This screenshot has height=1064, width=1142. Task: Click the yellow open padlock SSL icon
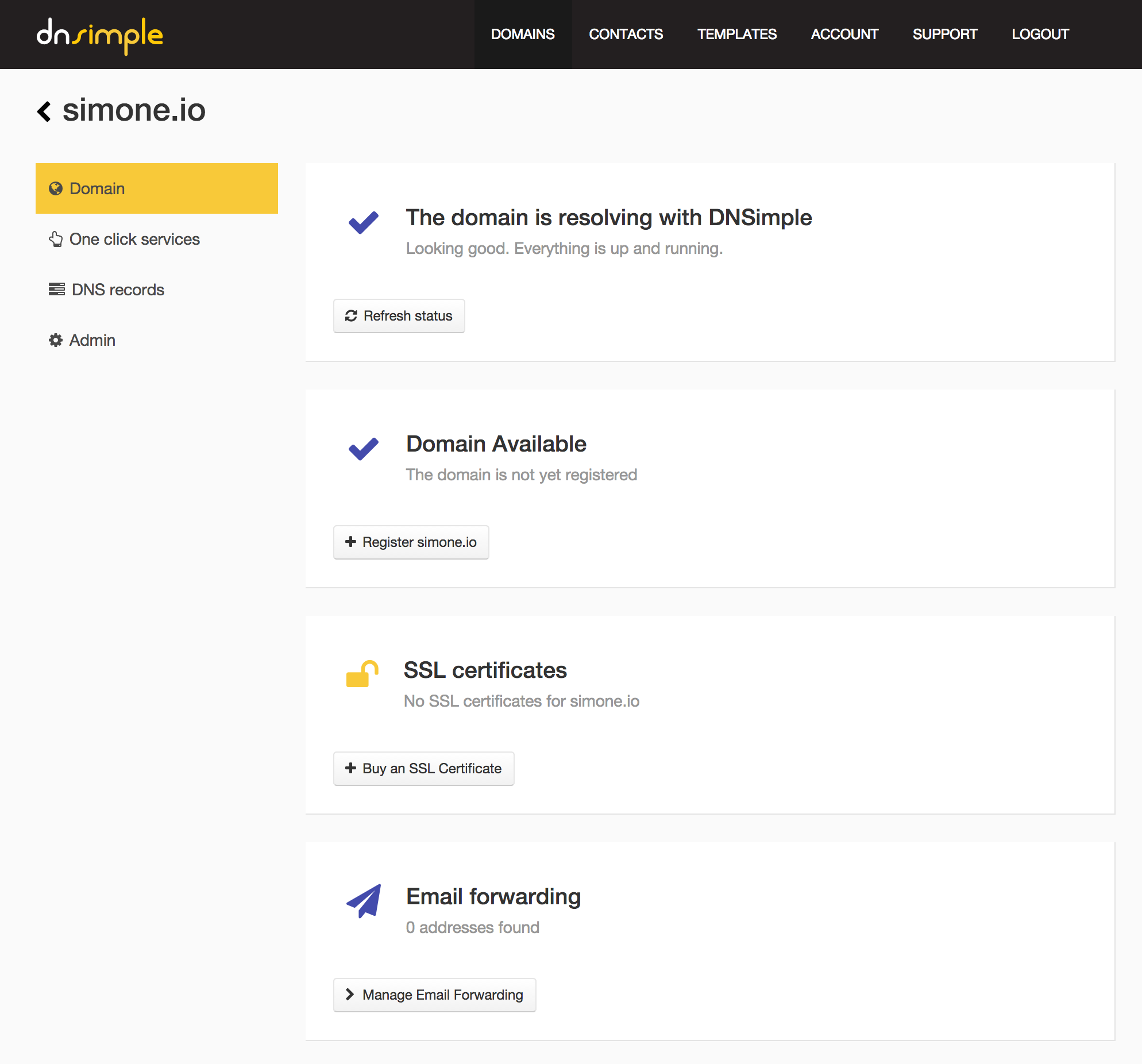tap(362, 673)
